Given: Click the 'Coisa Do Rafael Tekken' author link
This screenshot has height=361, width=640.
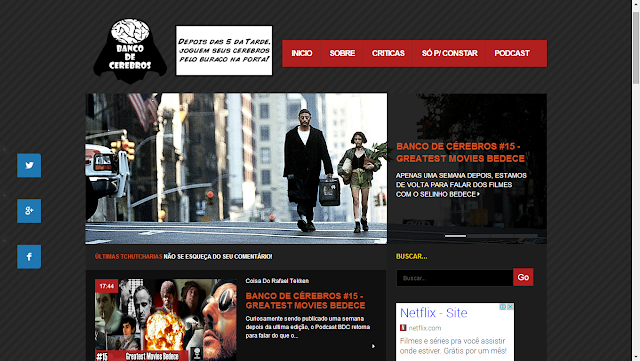Looking at the screenshot, I should [x=277, y=281].
